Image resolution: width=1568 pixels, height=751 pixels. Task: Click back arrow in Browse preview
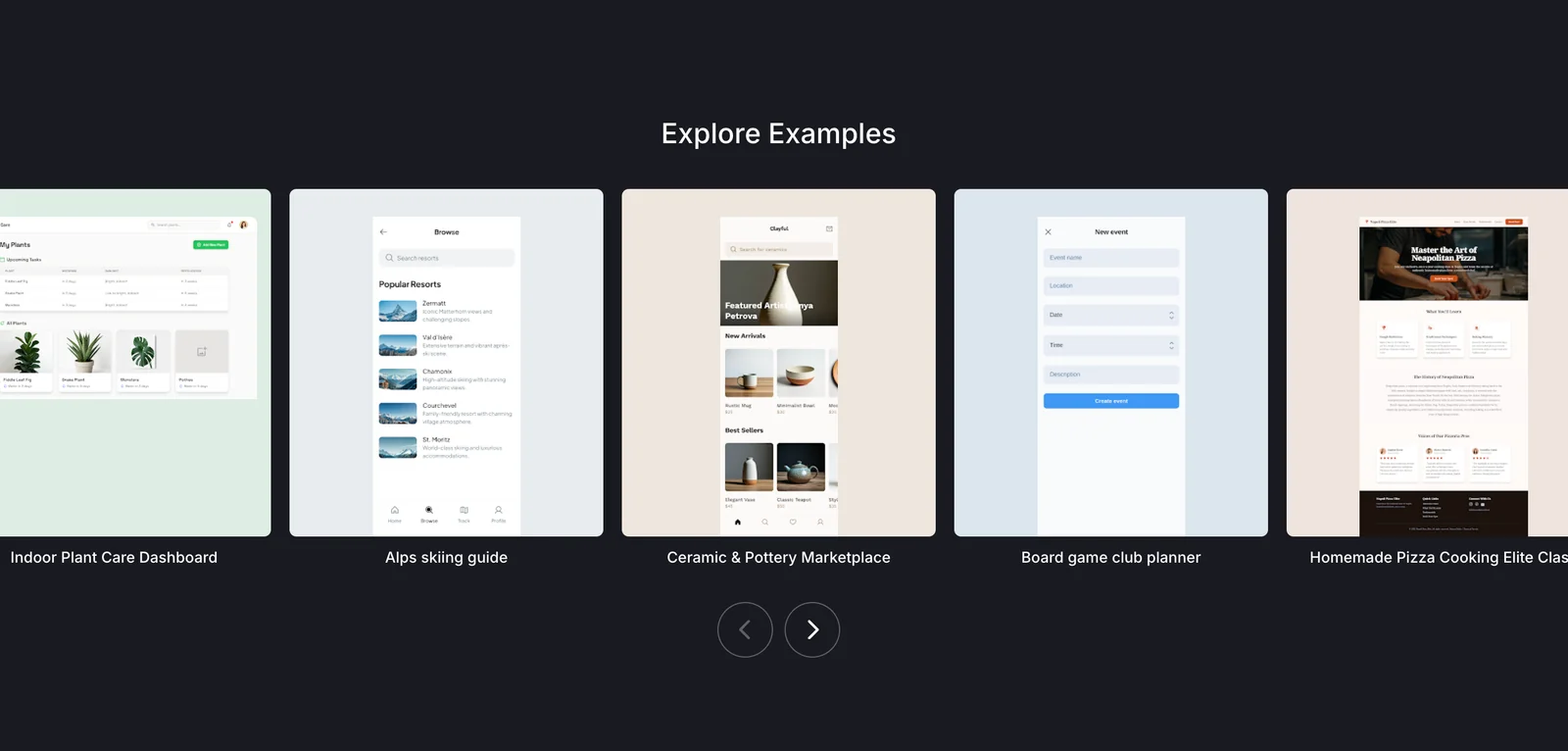[x=383, y=232]
